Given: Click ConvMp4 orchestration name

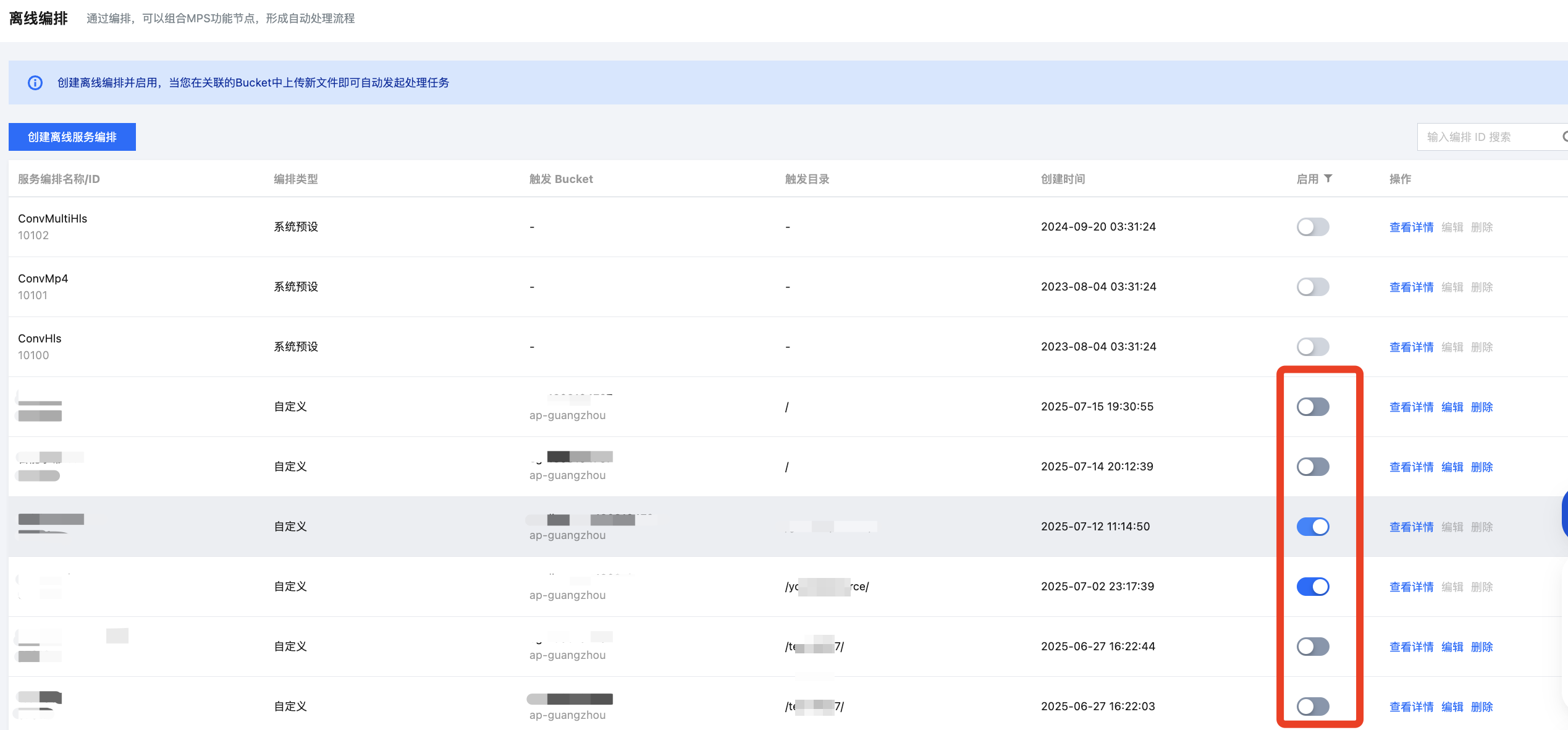Looking at the screenshot, I should [x=43, y=279].
